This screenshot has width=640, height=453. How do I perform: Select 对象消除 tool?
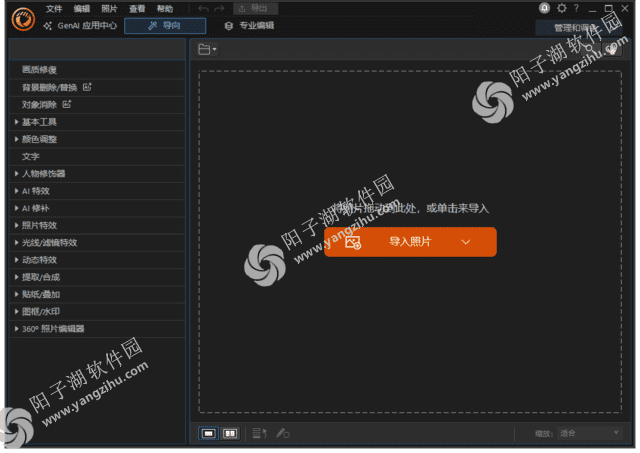pos(97,104)
